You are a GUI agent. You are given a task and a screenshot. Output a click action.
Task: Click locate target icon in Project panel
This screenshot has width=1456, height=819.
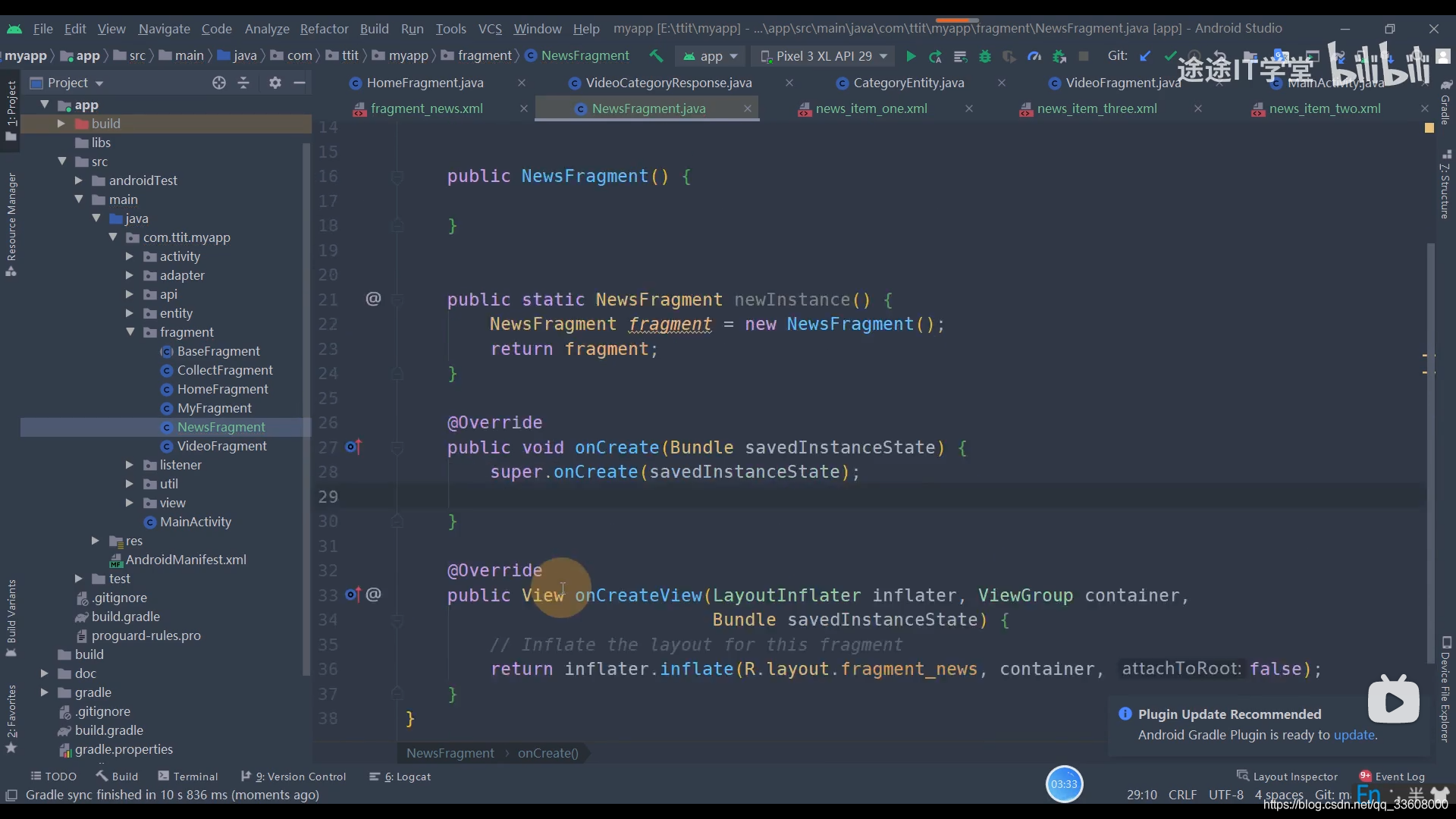click(x=218, y=83)
